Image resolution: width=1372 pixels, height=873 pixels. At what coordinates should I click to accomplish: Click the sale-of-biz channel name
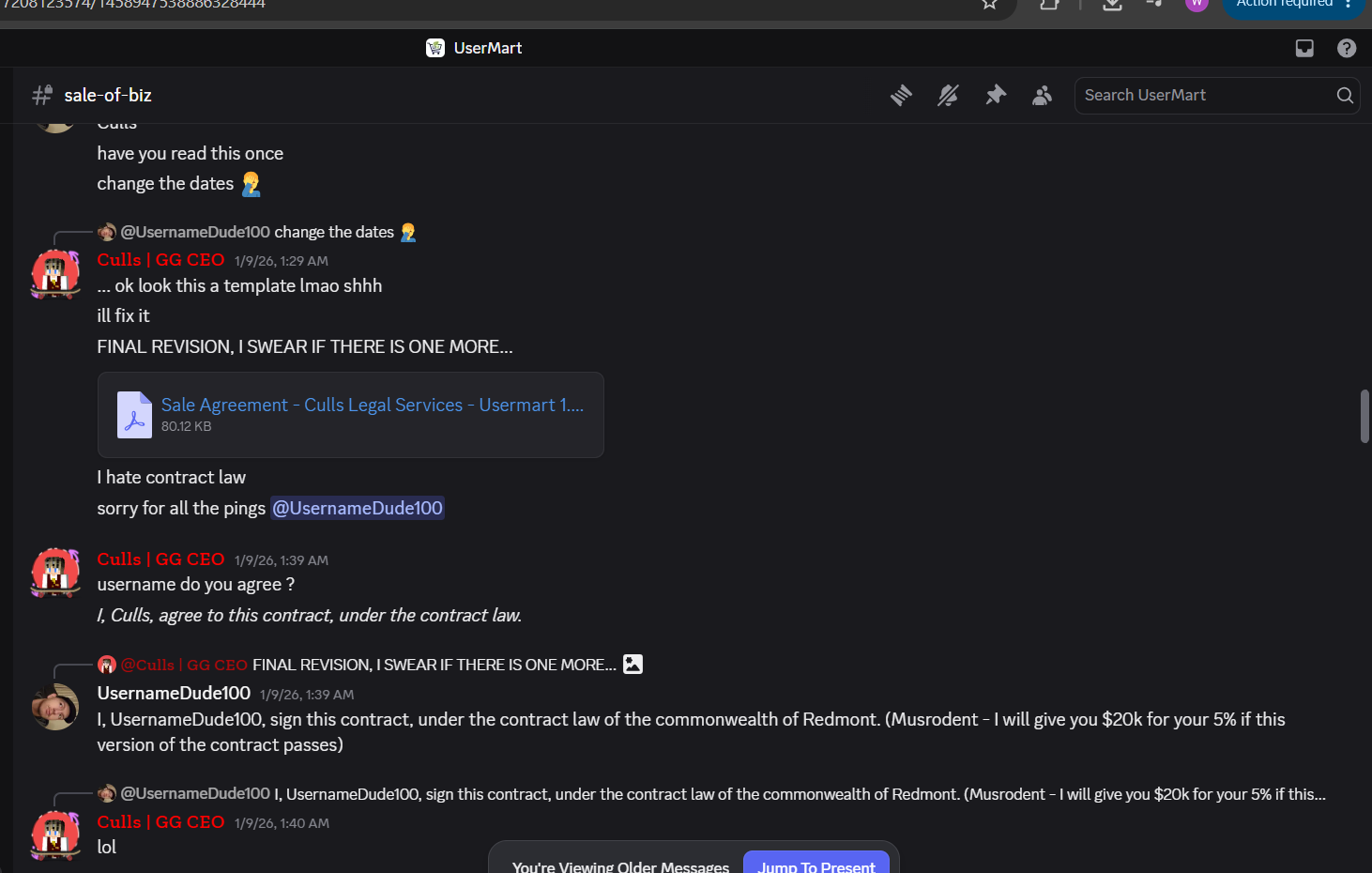coord(108,95)
